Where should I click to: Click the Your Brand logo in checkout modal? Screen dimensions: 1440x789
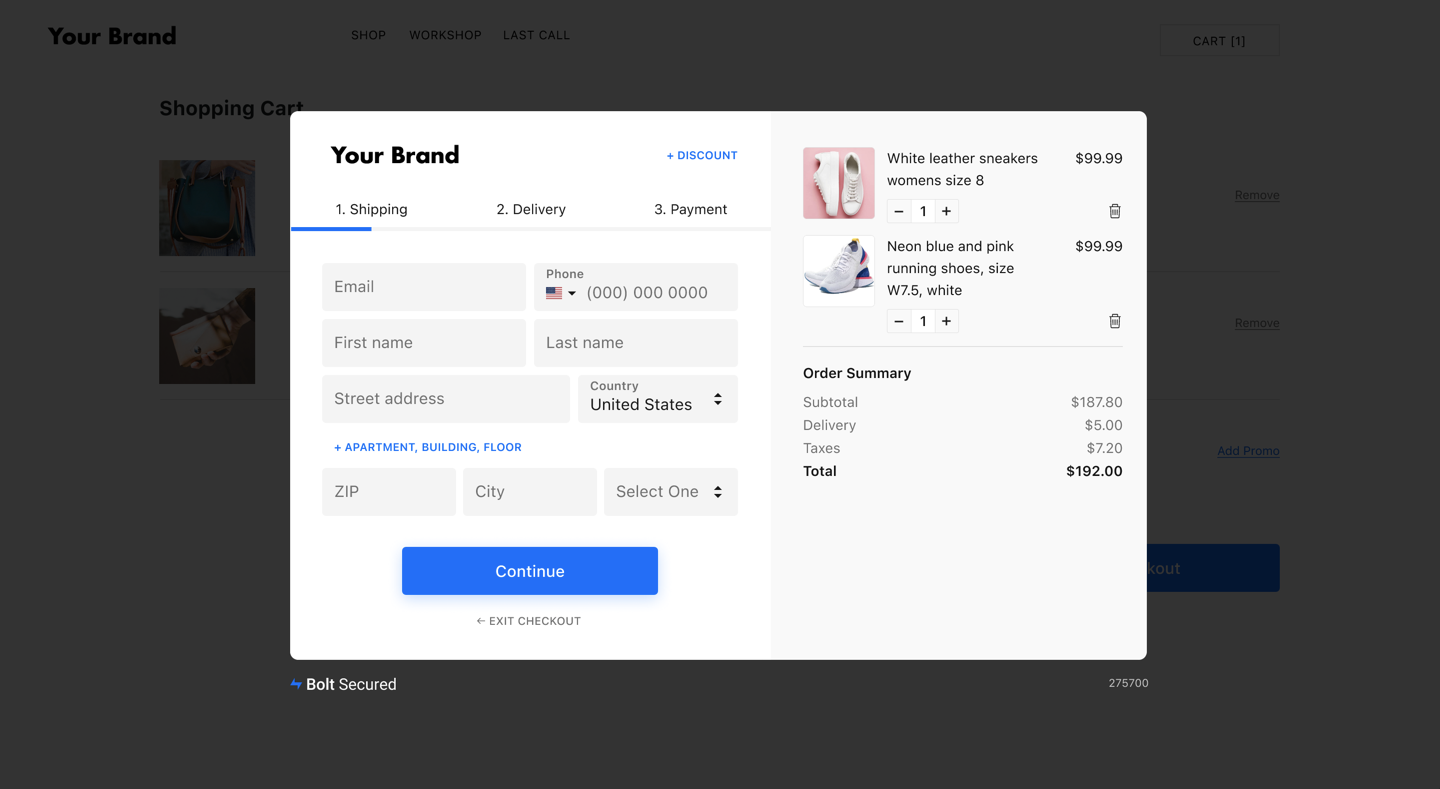coord(395,155)
